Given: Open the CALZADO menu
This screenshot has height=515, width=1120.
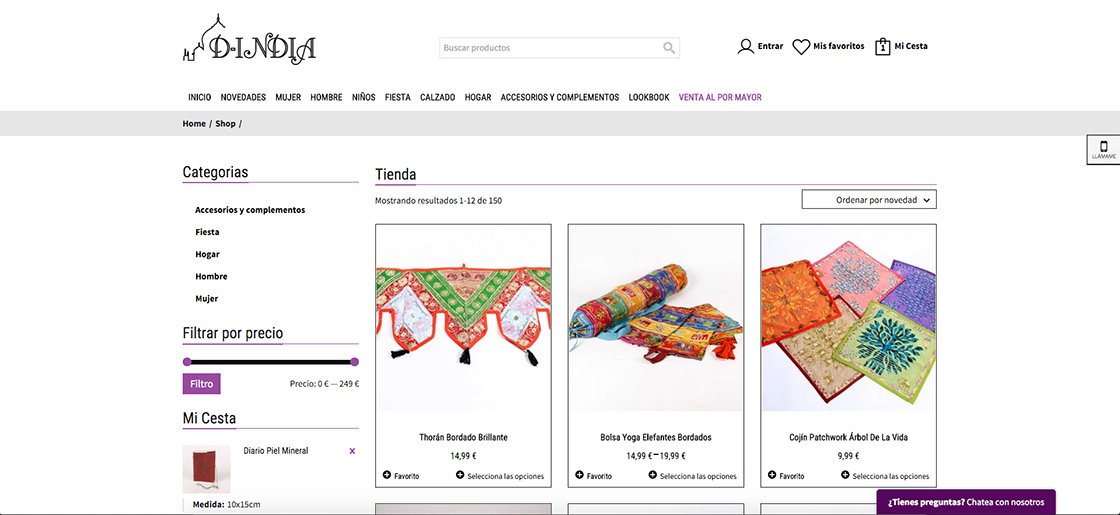Looking at the screenshot, I should 437,97.
